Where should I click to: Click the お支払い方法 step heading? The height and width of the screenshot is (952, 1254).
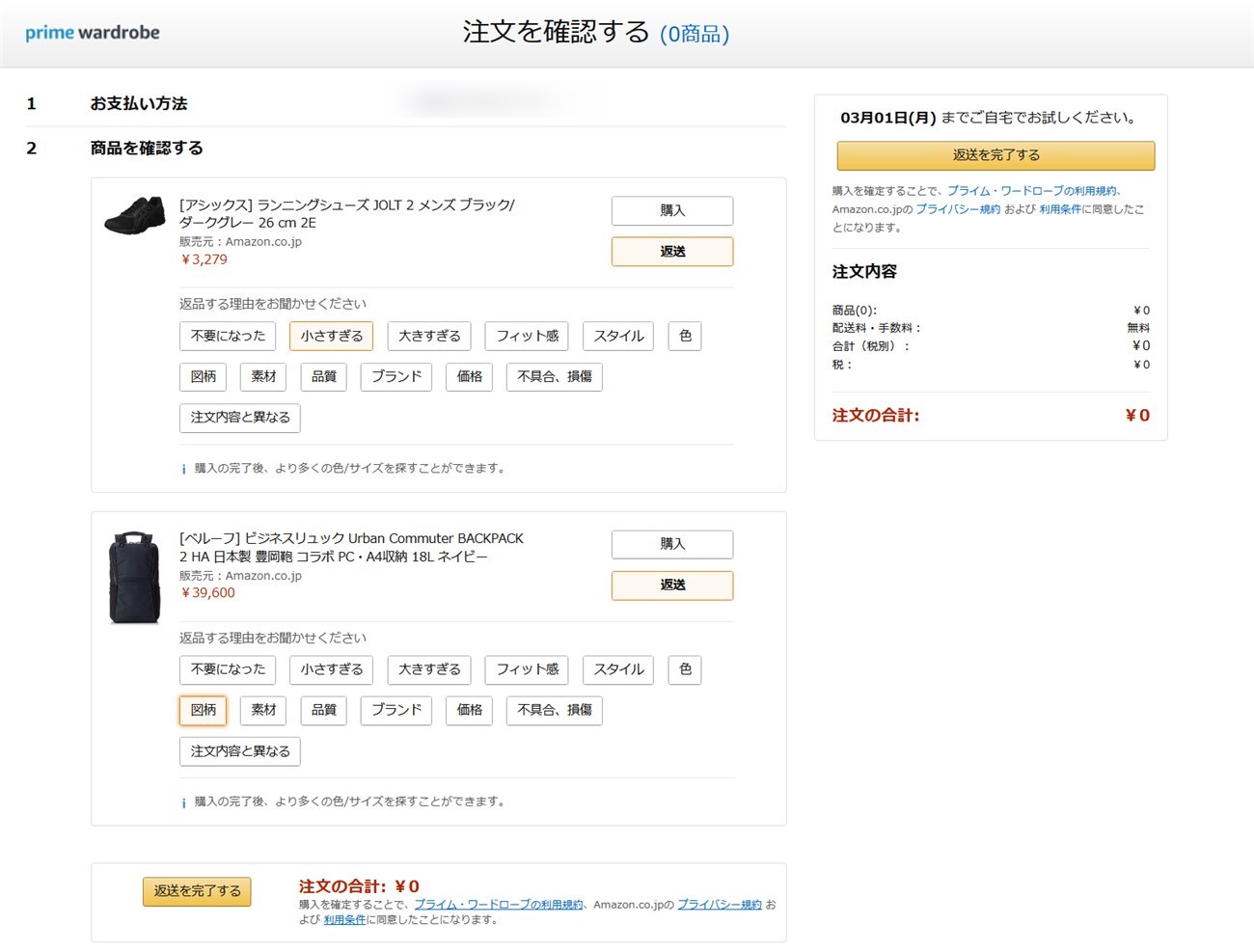139,103
